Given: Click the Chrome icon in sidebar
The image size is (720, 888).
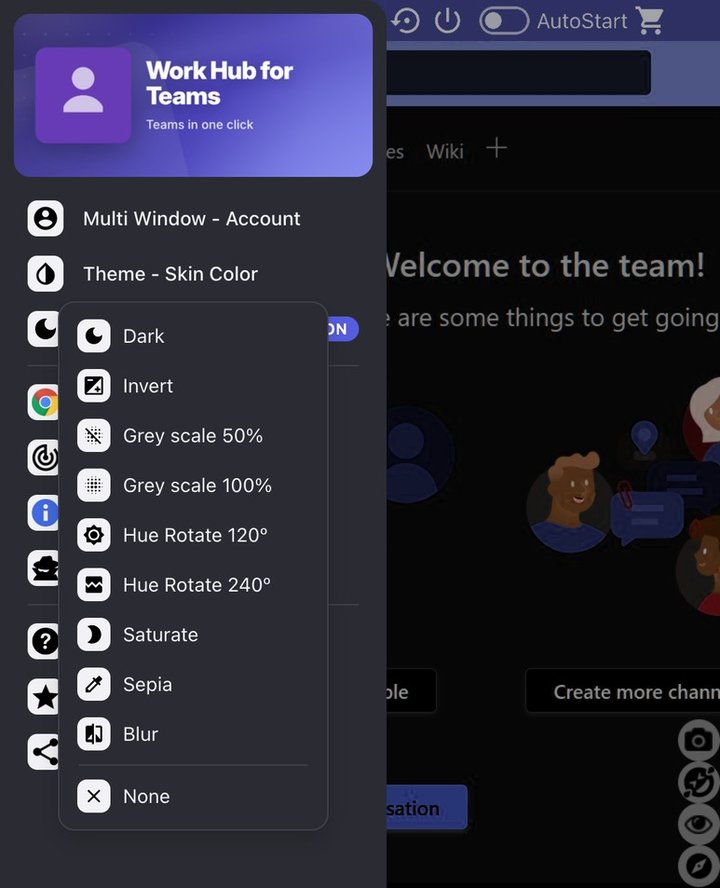Looking at the screenshot, I should pos(43,403).
